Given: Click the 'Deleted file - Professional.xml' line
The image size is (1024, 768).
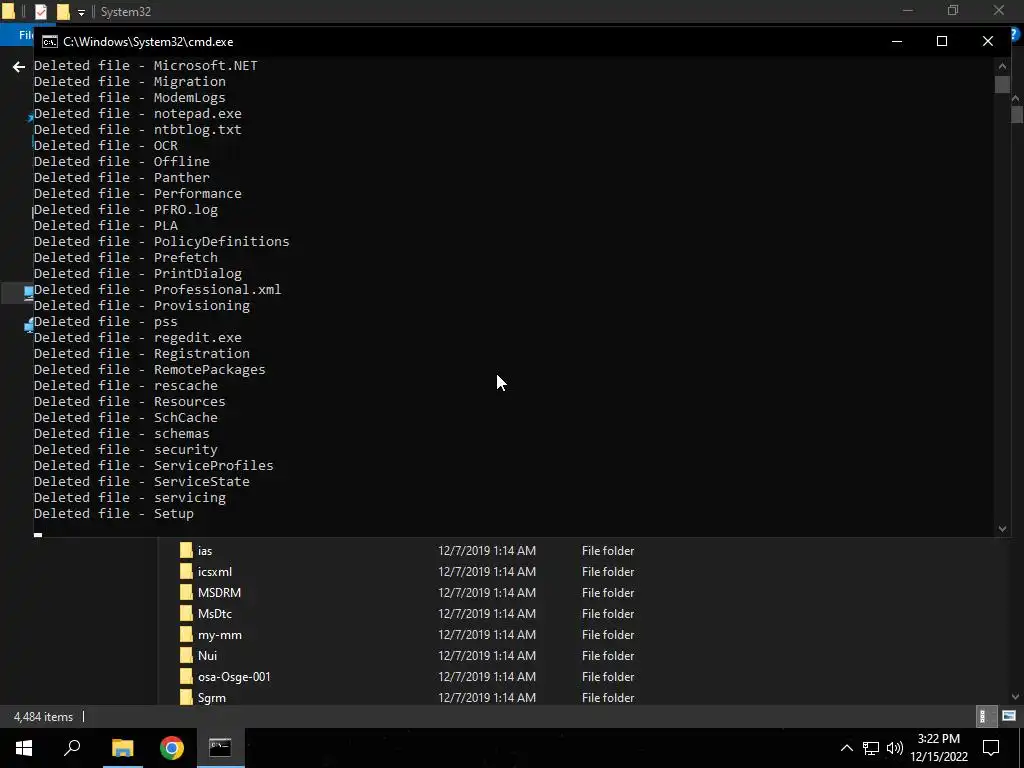Looking at the screenshot, I should coord(157,289).
